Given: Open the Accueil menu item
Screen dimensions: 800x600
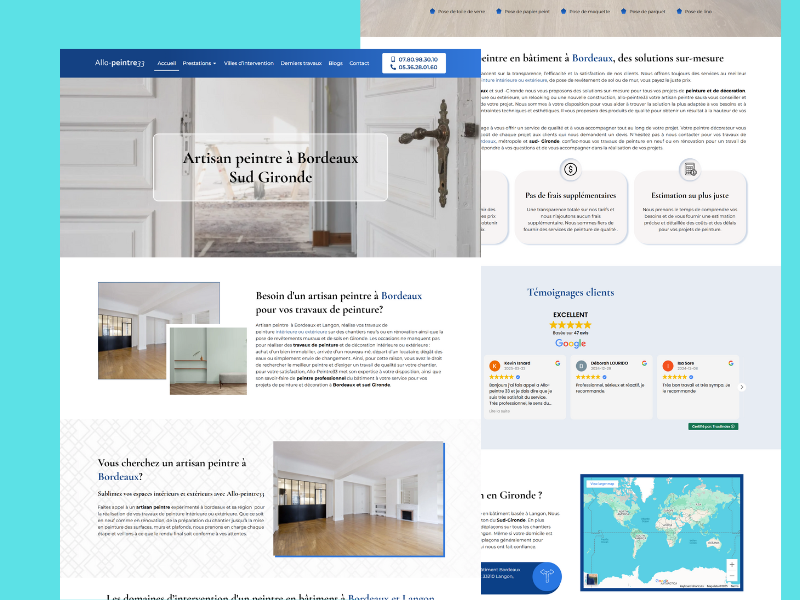Looking at the screenshot, I should pos(166,63).
